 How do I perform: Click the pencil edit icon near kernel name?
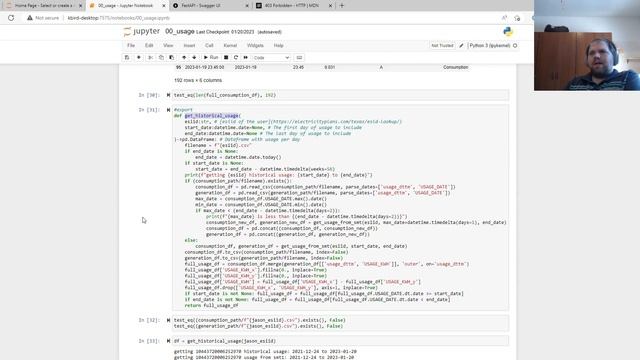461,46
